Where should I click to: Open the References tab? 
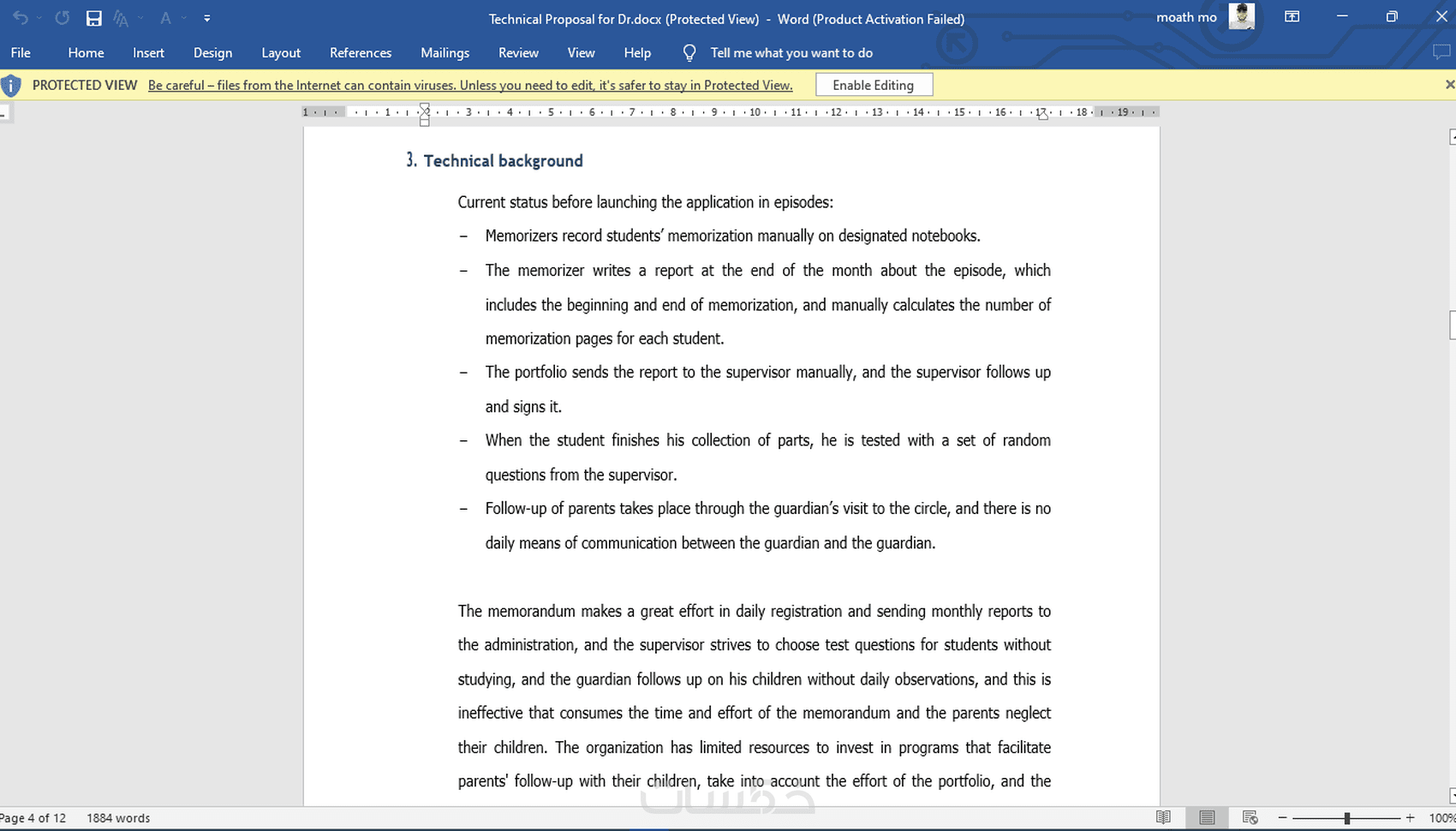click(x=361, y=53)
